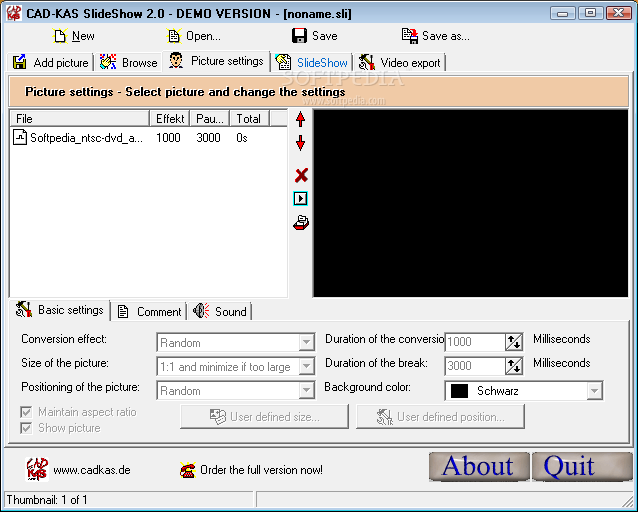Choose Save as... in the toolbar
The image size is (638, 512).
coord(435,36)
